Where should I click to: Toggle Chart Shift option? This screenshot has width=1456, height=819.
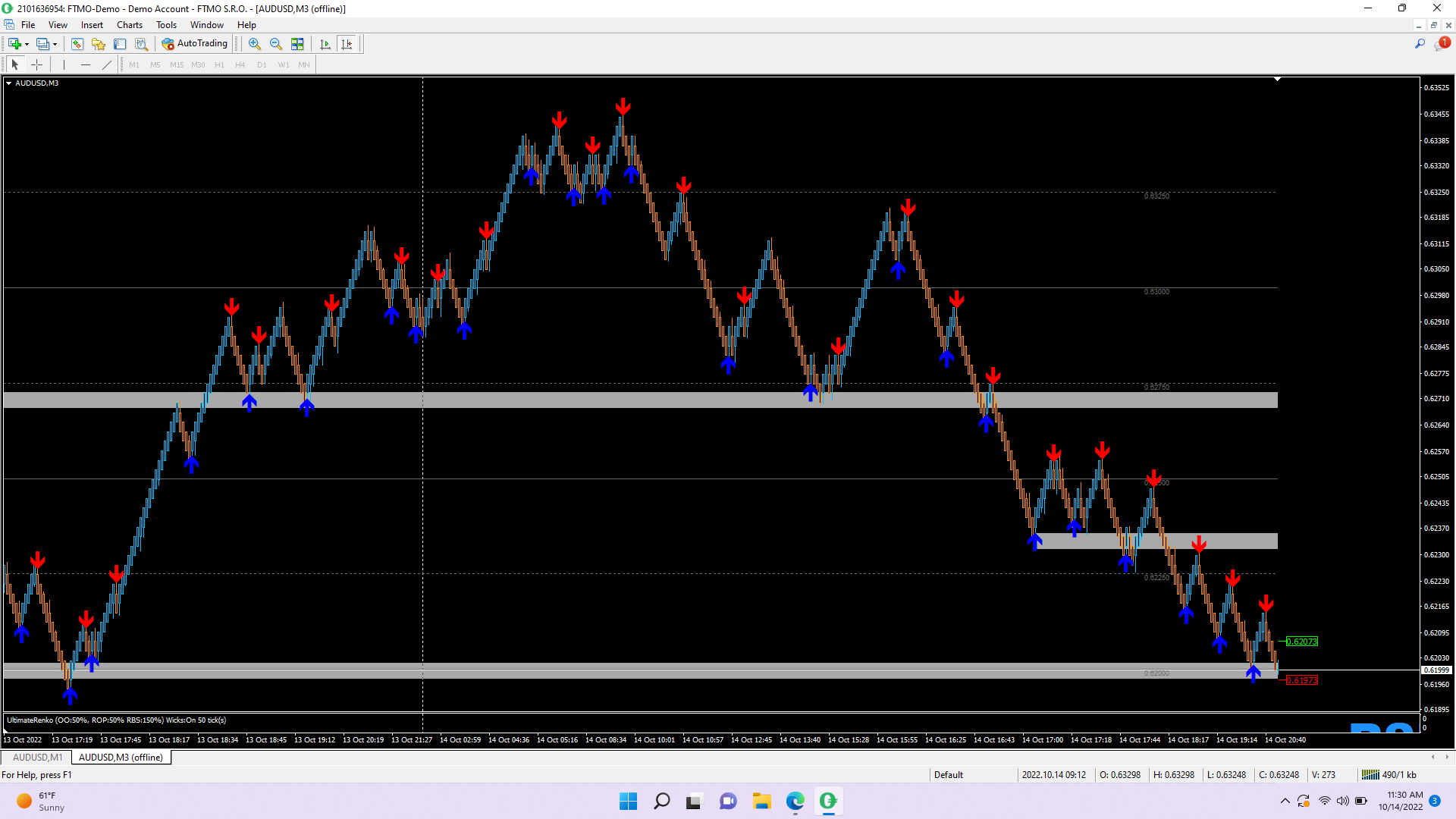(x=347, y=44)
